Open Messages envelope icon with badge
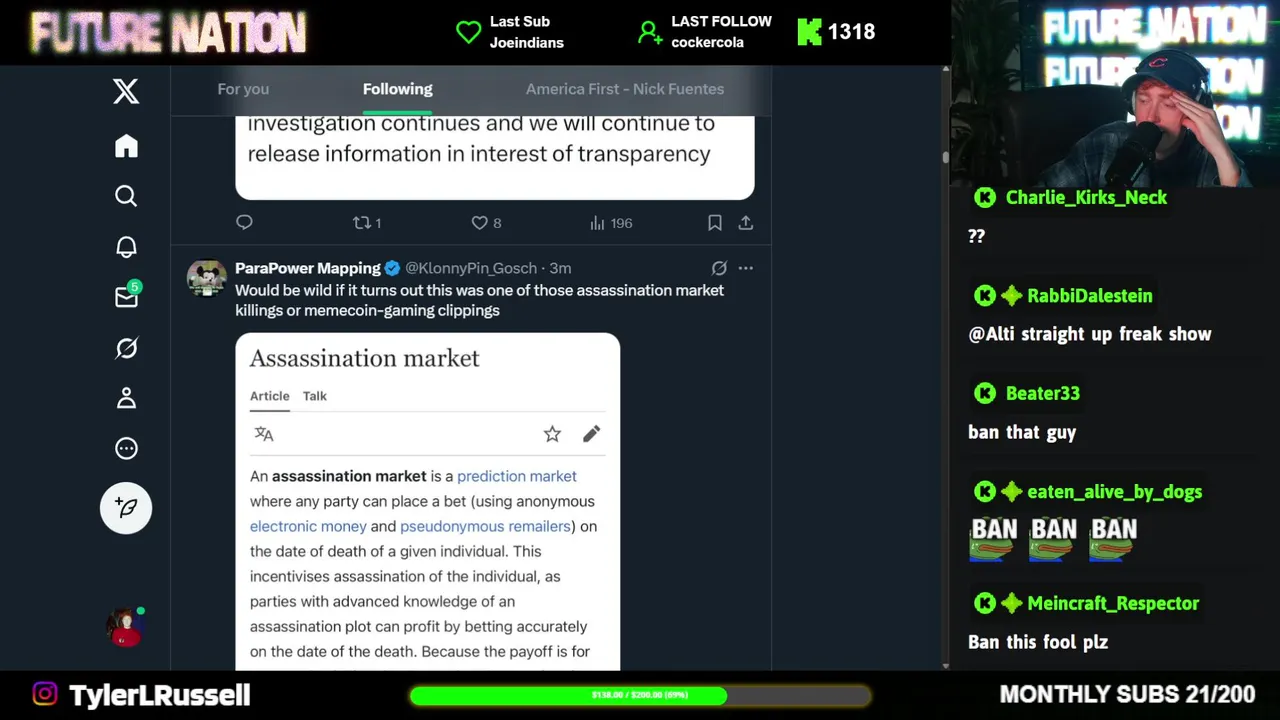This screenshot has width=1280, height=720. (127, 296)
